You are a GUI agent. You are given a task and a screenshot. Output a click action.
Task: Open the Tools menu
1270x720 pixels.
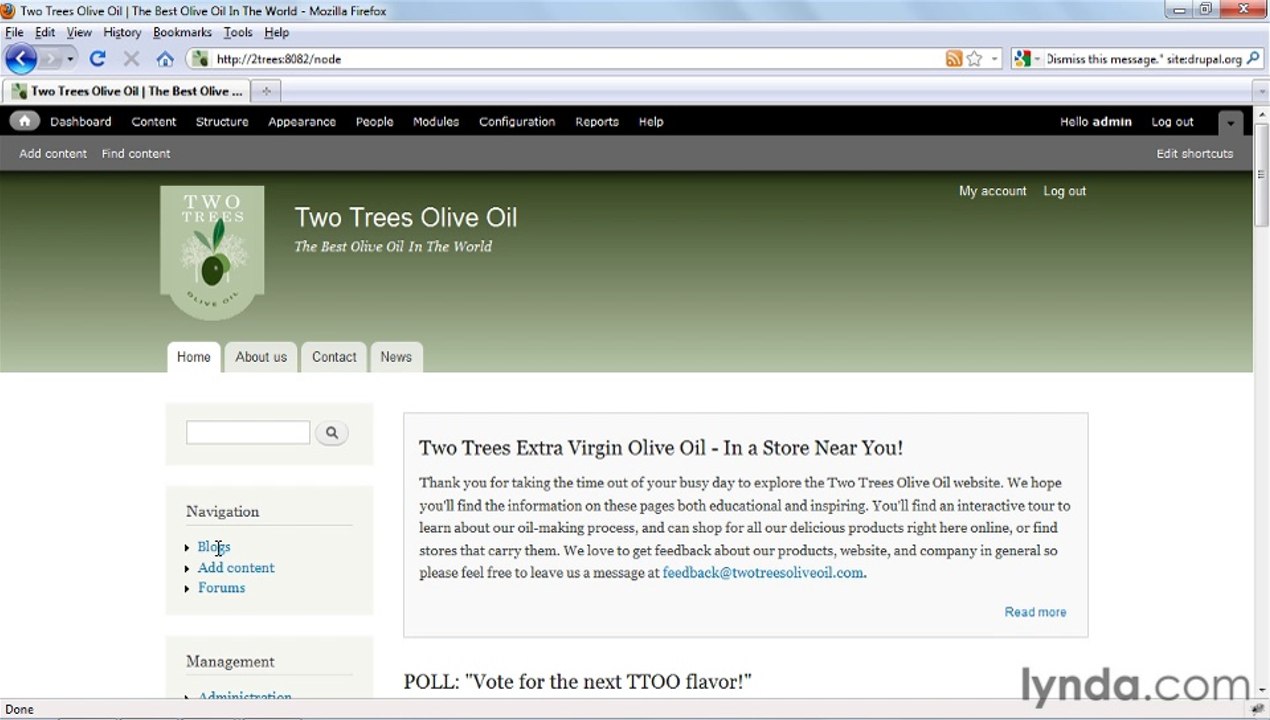(238, 32)
